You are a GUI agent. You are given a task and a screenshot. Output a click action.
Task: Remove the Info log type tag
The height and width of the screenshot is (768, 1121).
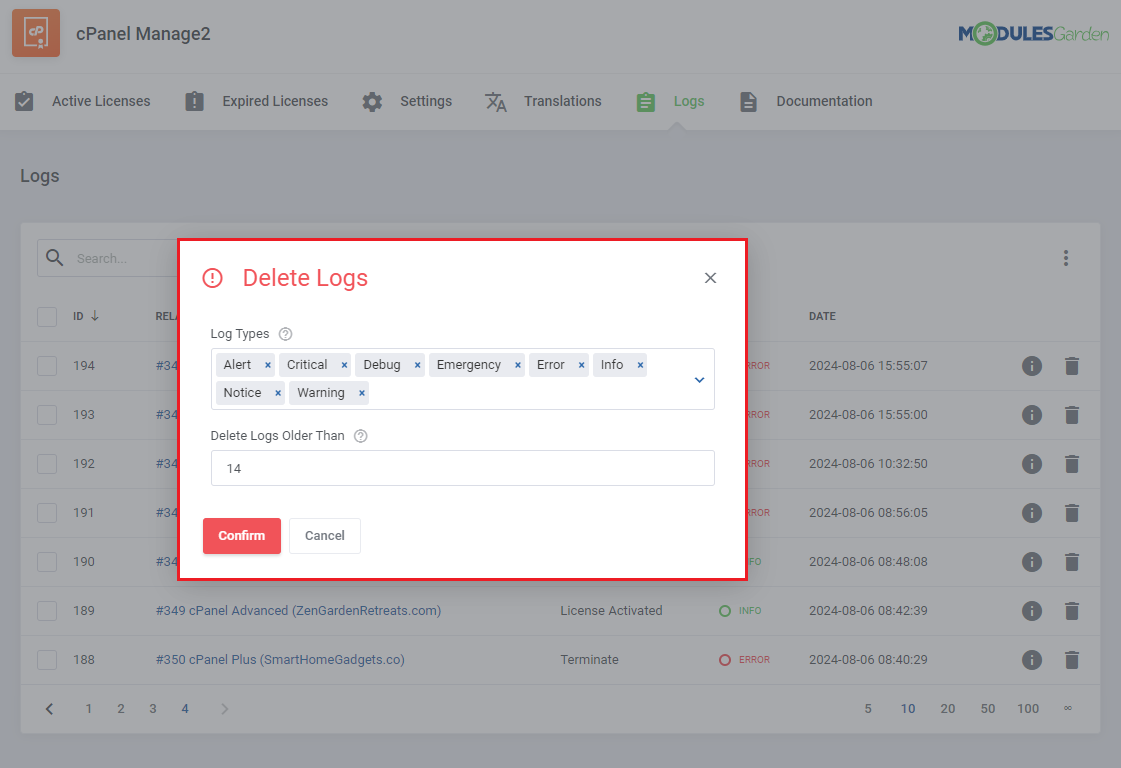pos(641,365)
